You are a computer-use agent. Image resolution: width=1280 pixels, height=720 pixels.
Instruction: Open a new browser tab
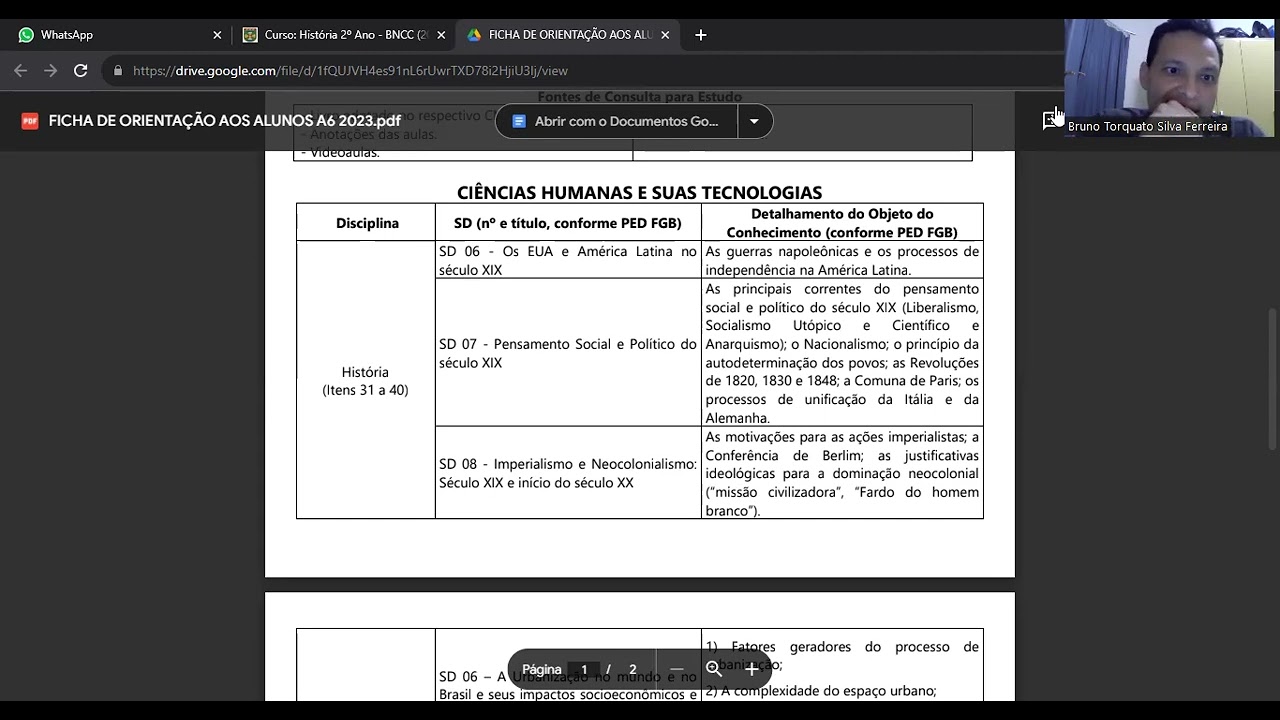coord(701,35)
